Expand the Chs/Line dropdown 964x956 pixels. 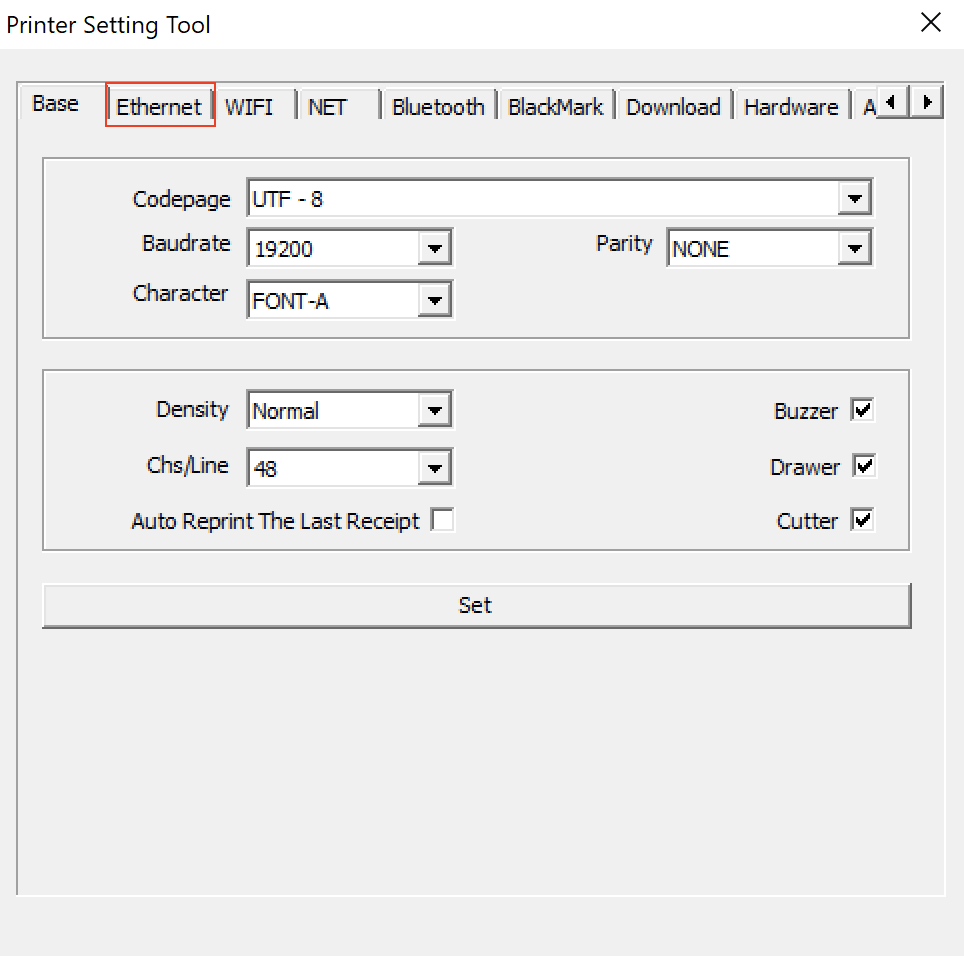(434, 467)
